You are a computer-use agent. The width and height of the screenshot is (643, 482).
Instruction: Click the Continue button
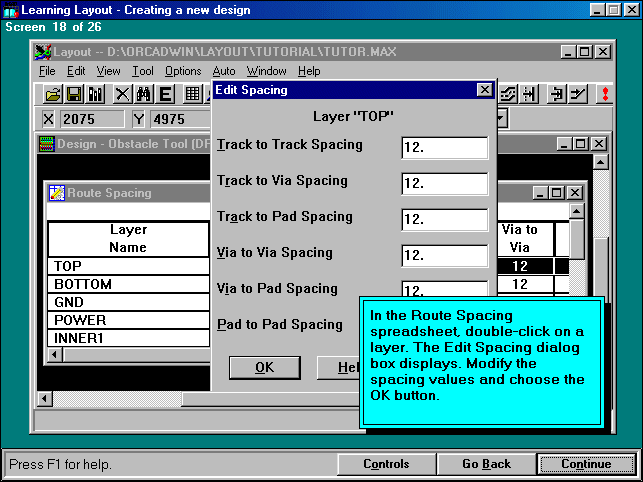pos(586,464)
